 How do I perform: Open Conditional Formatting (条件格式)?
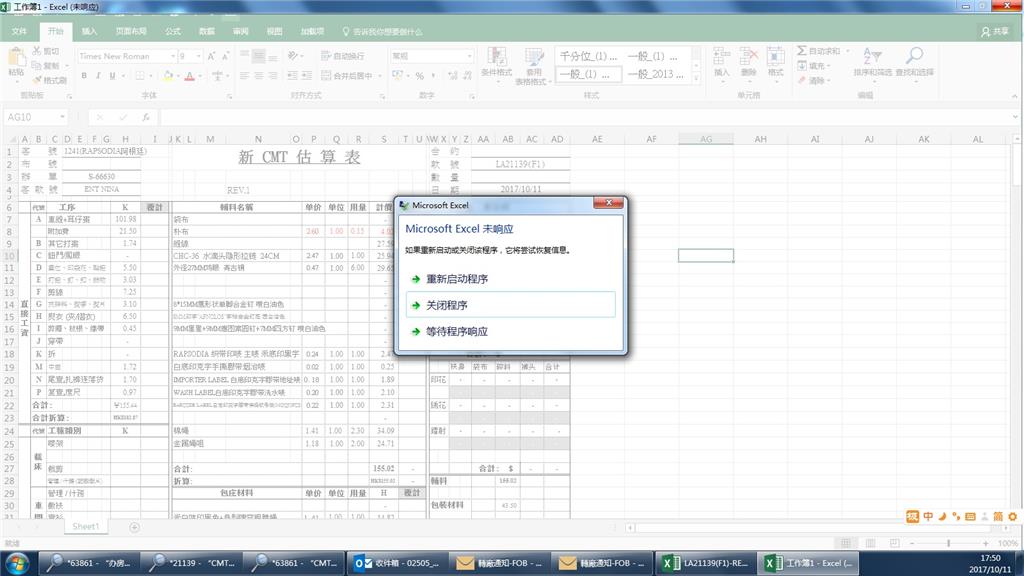pyautogui.click(x=496, y=63)
